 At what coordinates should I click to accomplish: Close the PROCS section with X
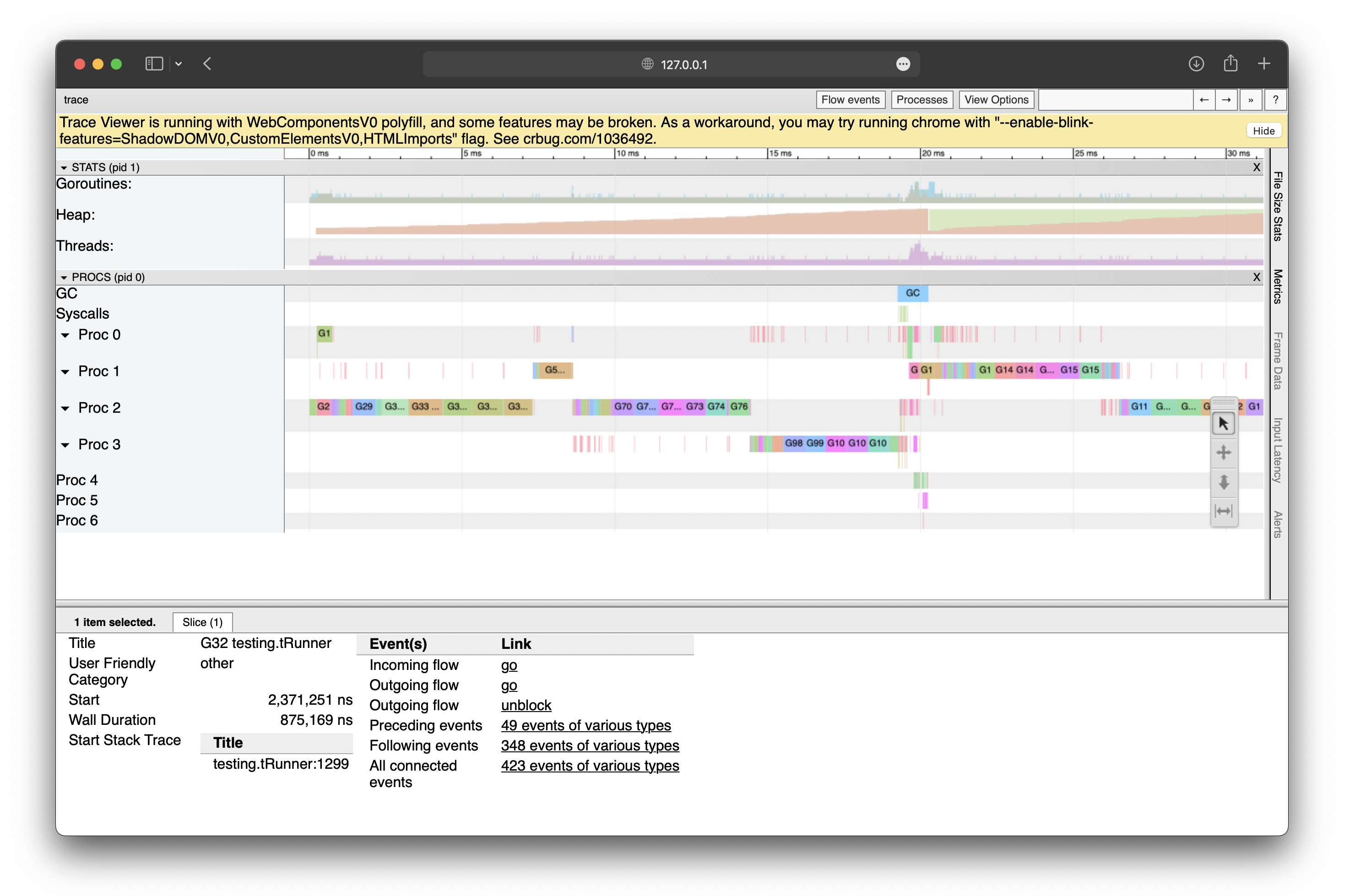[x=1256, y=277]
